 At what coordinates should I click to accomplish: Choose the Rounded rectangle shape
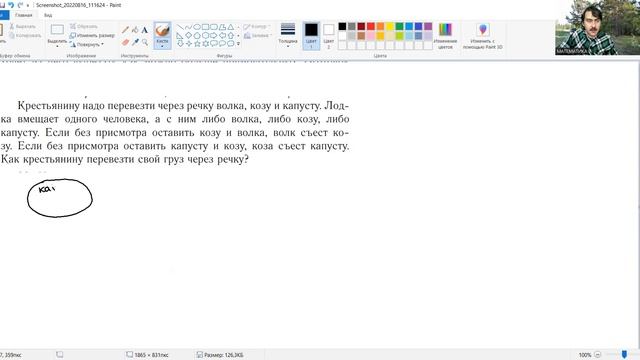click(x=214, y=27)
